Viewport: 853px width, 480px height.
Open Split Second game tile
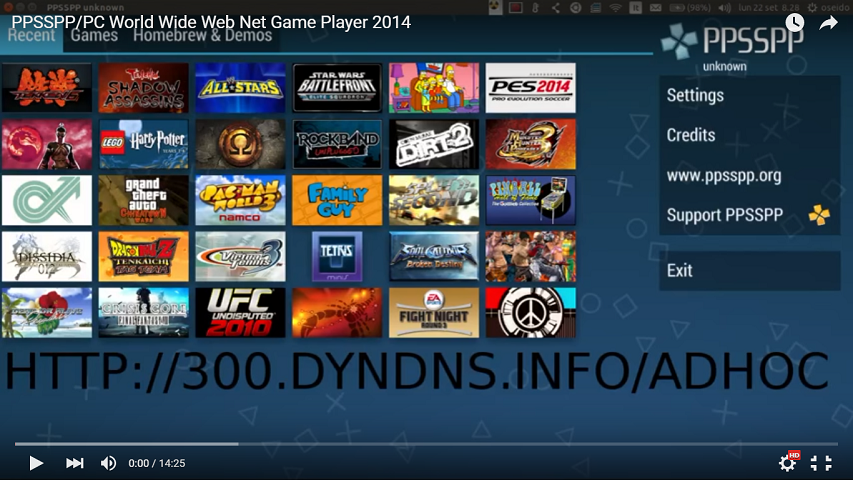pos(434,200)
